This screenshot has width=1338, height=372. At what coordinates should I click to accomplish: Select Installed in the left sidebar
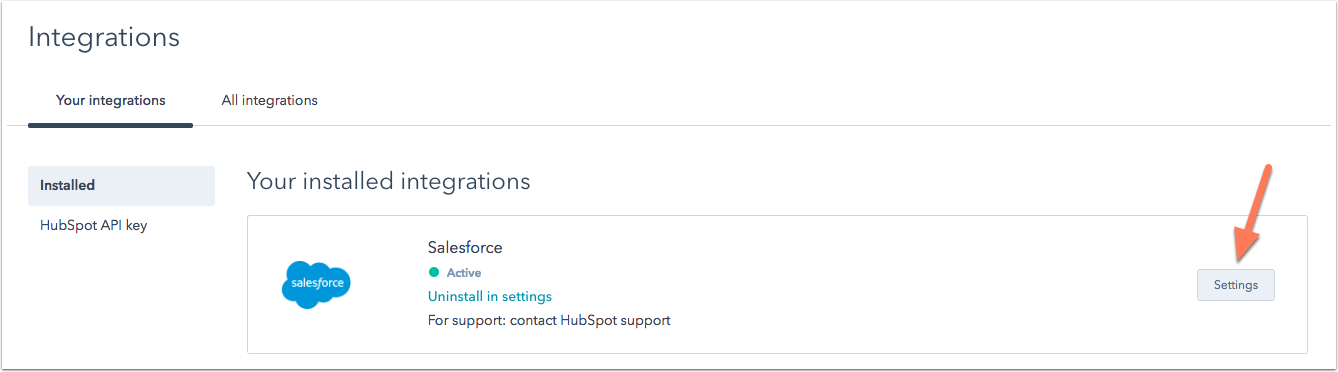[x=121, y=185]
